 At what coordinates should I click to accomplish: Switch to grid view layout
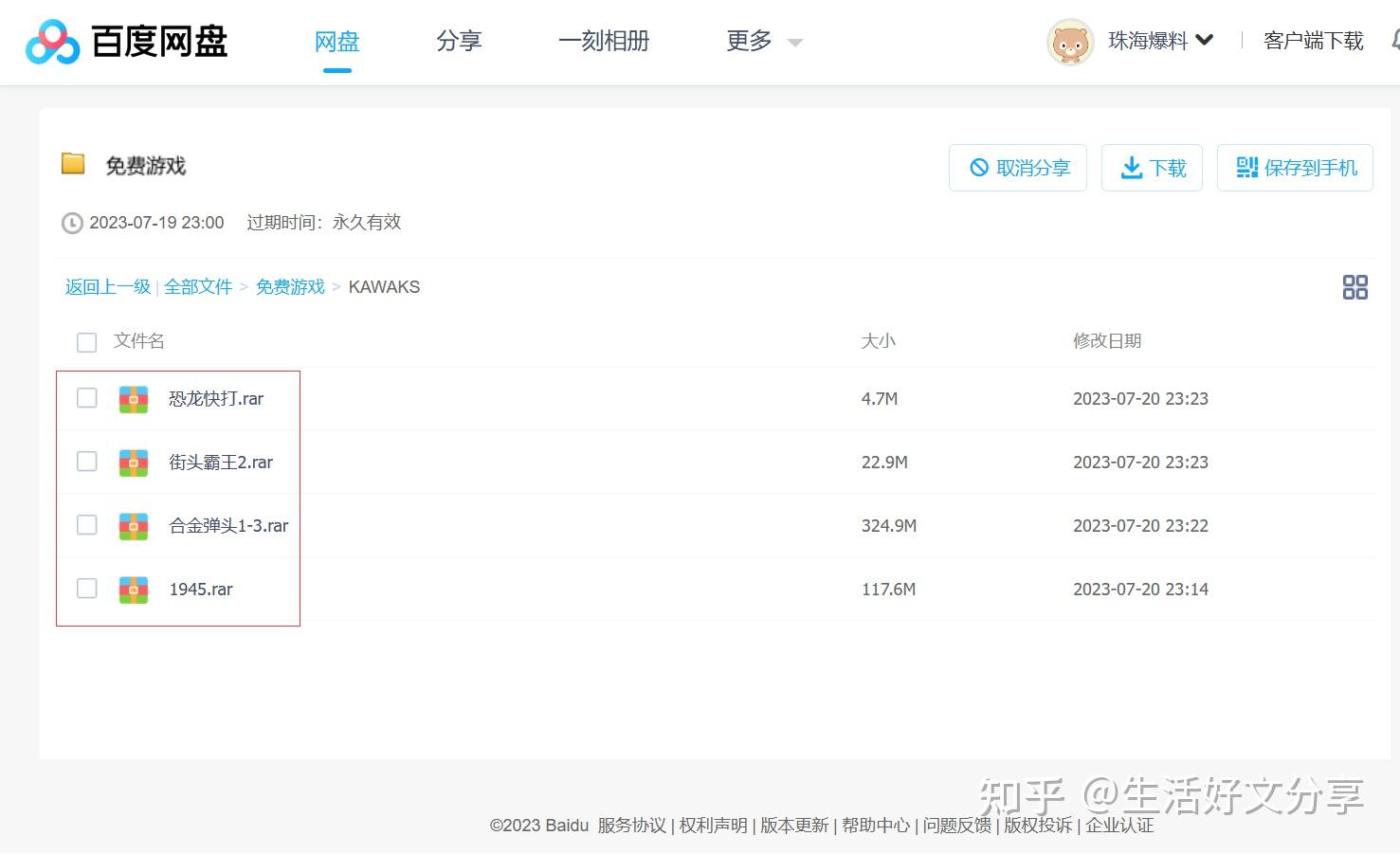click(1355, 286)
